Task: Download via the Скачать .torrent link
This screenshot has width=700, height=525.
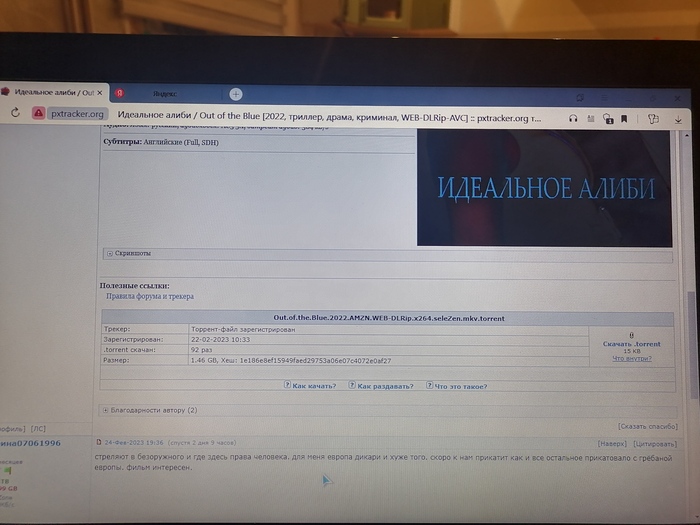Action: (632, 344)
